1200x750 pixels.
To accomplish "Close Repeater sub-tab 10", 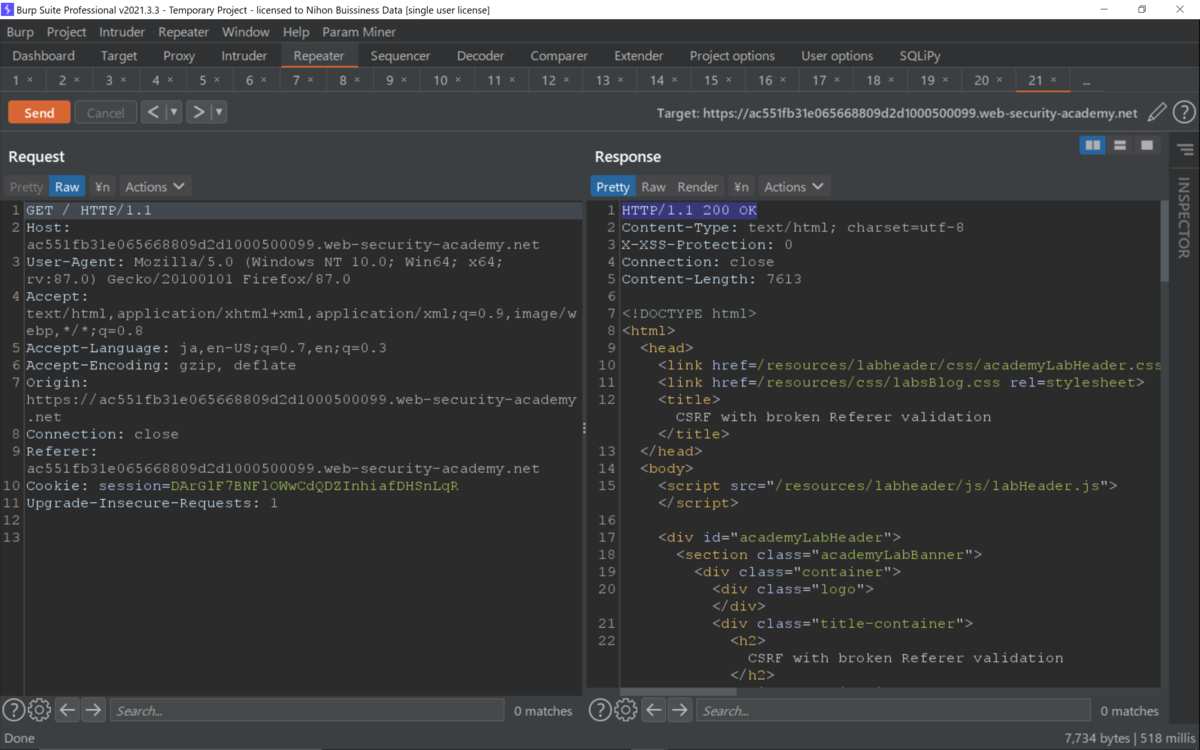I will [458, 80].
